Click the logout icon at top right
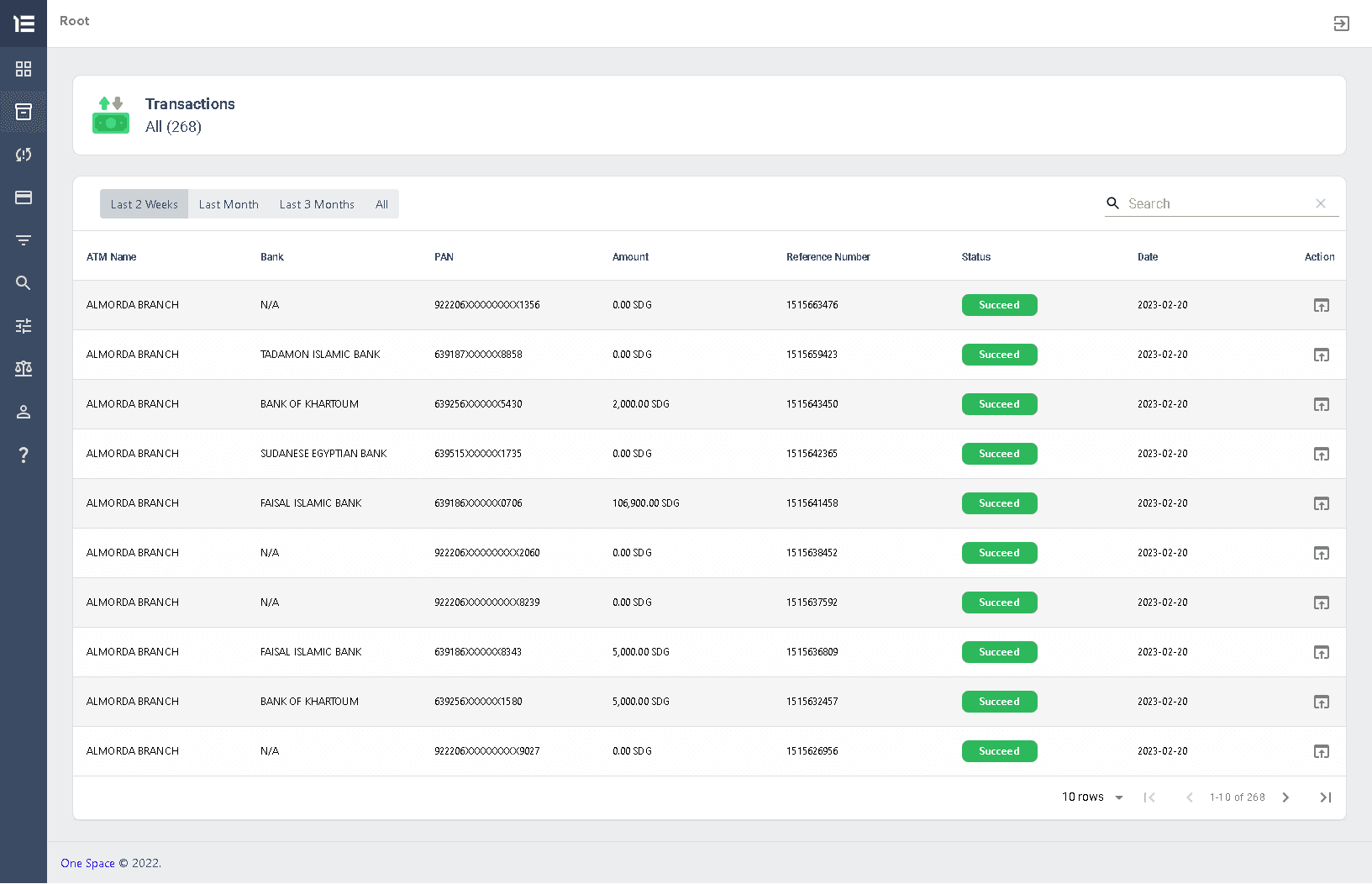This screenshot has width=1372, height=884. tap(1341, 24)
